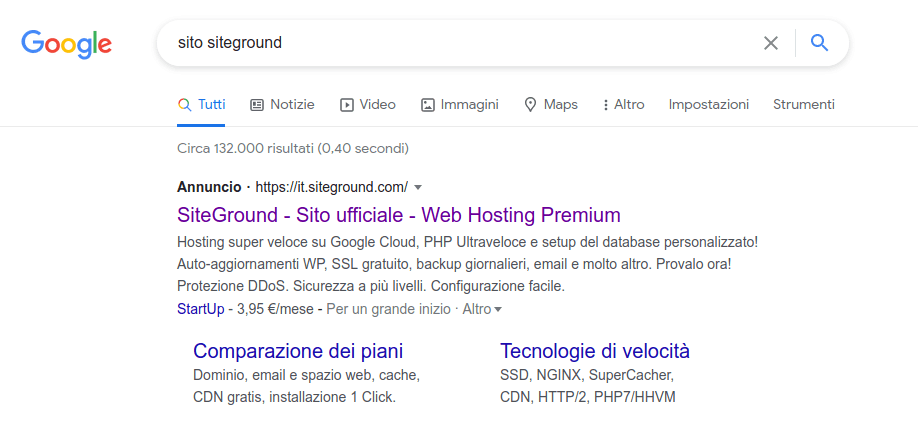Clear the search box with X icon
The height and width of the screenshot is (434, 918).
771,43
